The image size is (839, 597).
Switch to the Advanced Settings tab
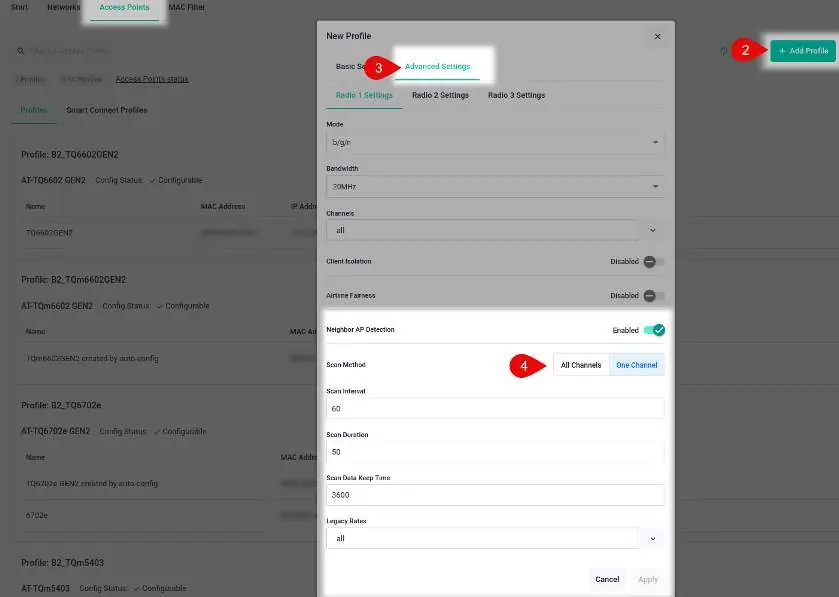pos(437,66)
